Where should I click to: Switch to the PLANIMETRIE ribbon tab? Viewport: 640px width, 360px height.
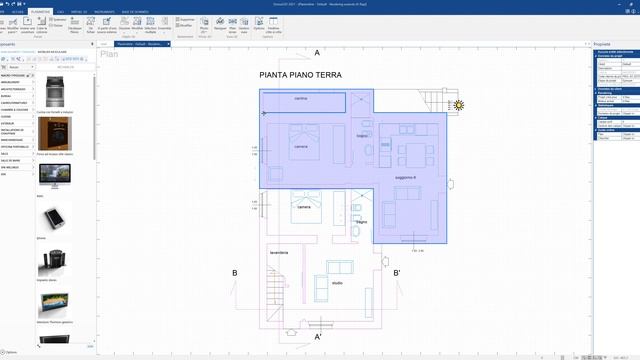pyautogui.click(x=40, y=12)
